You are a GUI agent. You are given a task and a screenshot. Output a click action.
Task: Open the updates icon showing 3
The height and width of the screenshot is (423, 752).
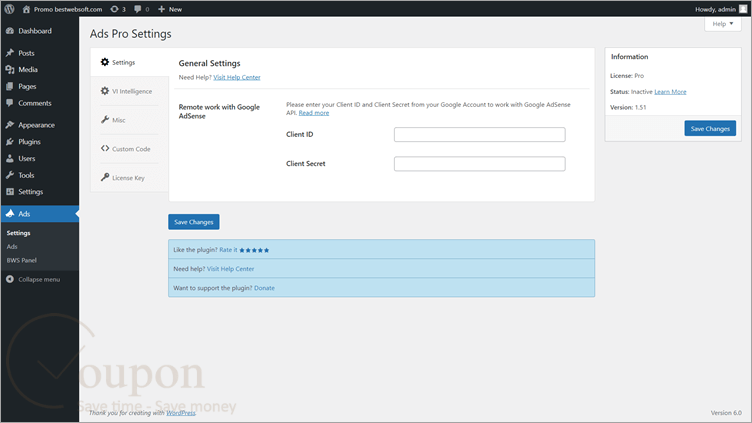tap(114, 9)
